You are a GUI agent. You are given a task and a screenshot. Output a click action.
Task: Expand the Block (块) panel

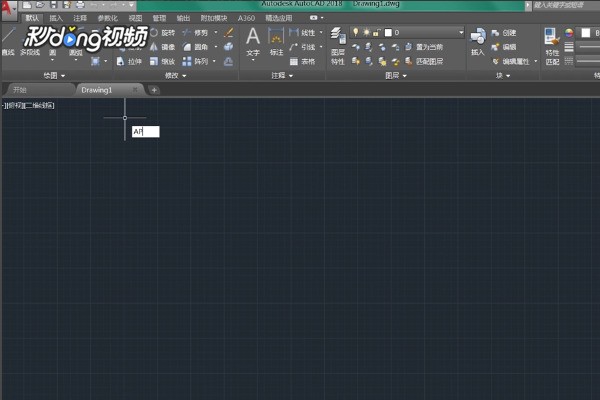[x=503, y=76]
